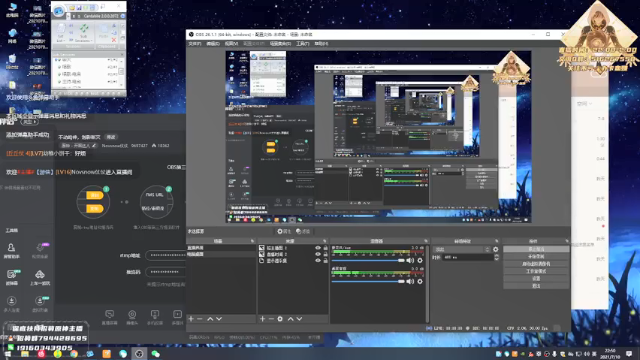Click the red X delete icon in the Cantabile ribbon

pyautogui.click(x=114, y=40)
